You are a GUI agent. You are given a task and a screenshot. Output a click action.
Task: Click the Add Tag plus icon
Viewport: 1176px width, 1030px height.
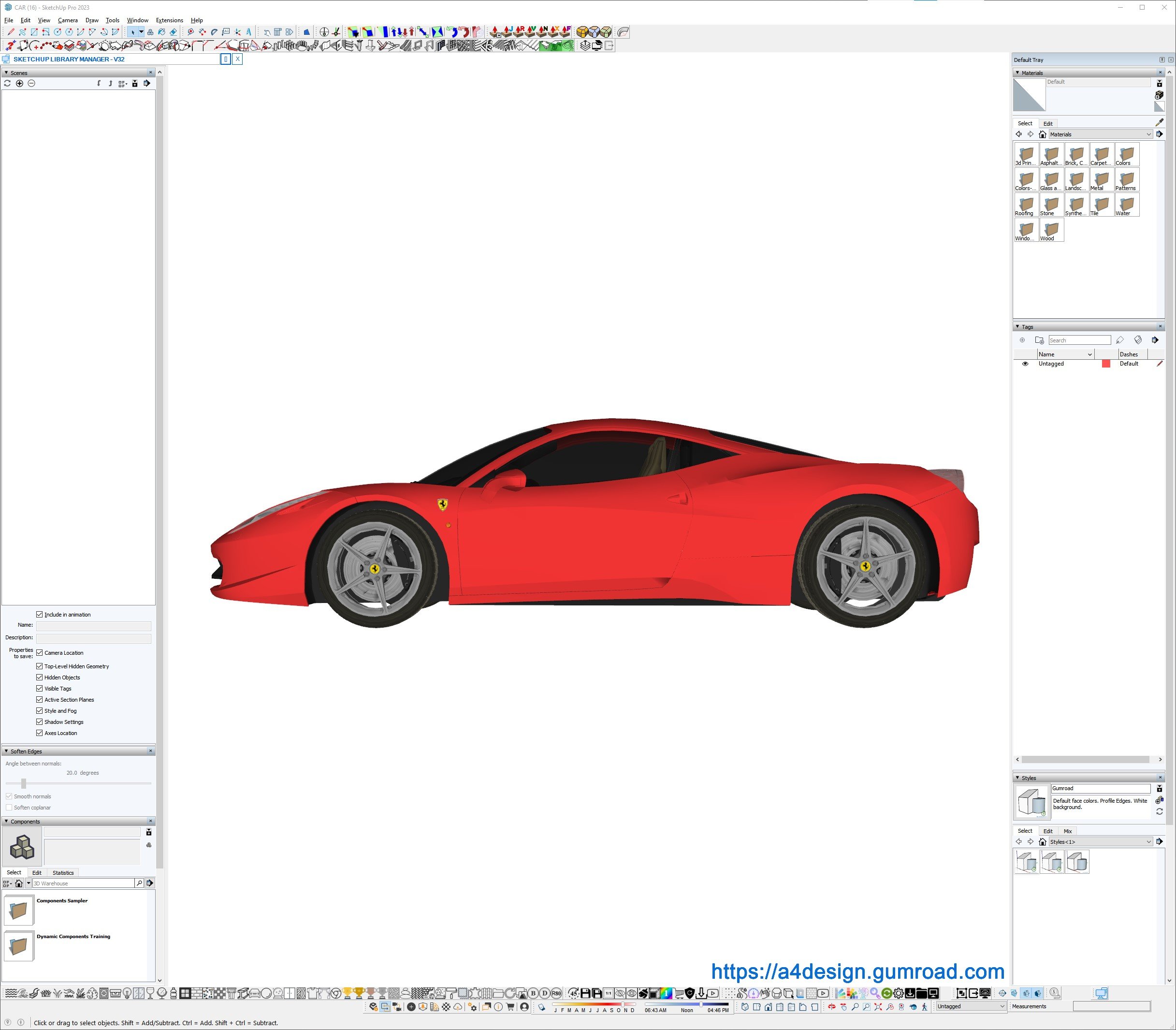(1022, 340)
